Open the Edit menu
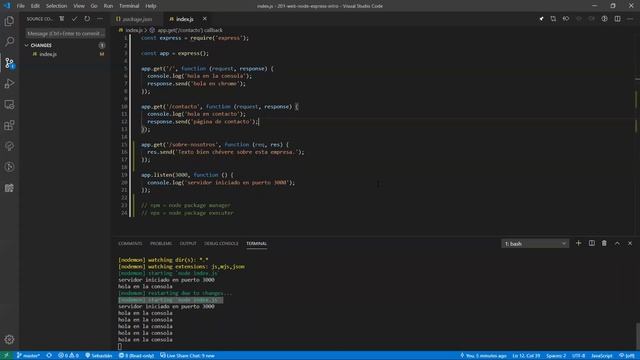The image size is (640, 360). 35,6
